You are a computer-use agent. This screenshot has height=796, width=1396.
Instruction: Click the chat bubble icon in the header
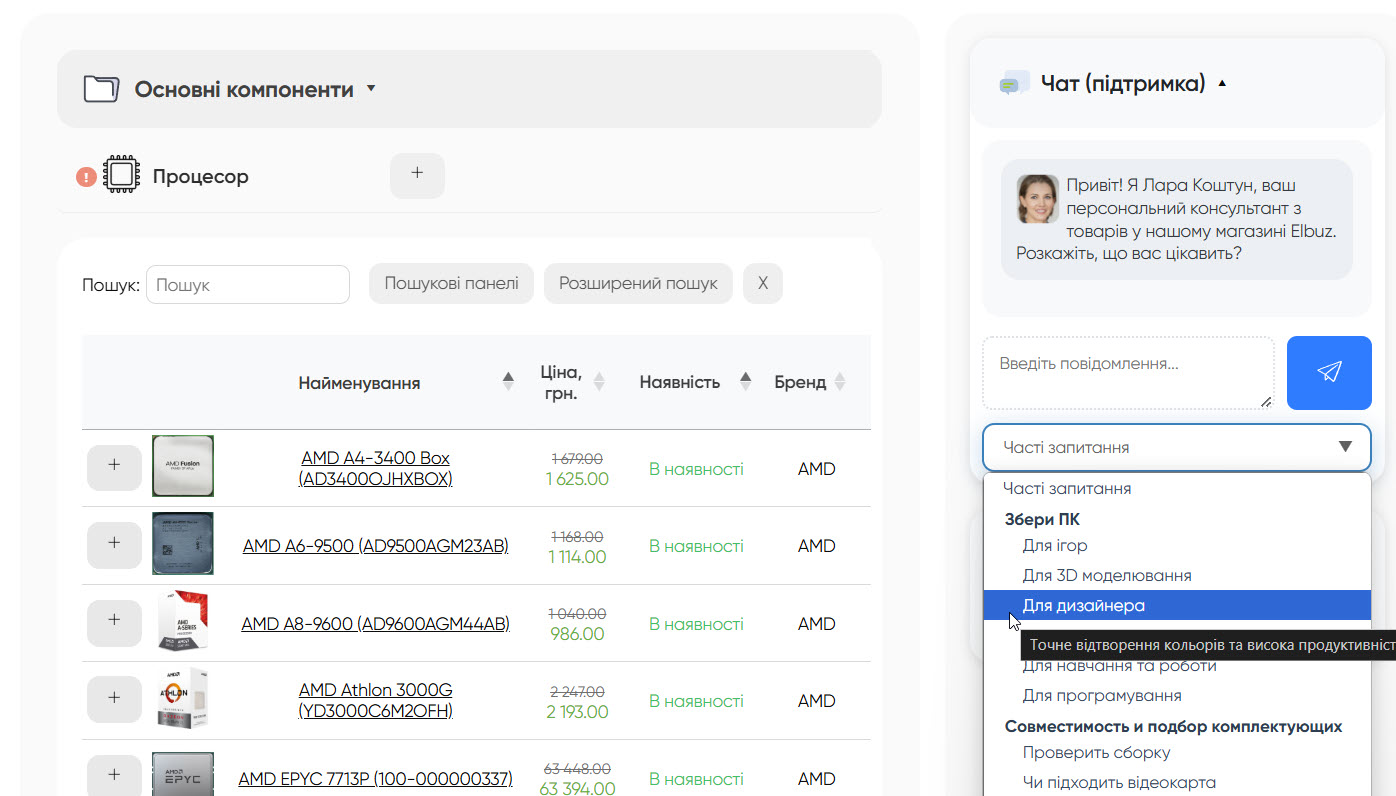1014,83
